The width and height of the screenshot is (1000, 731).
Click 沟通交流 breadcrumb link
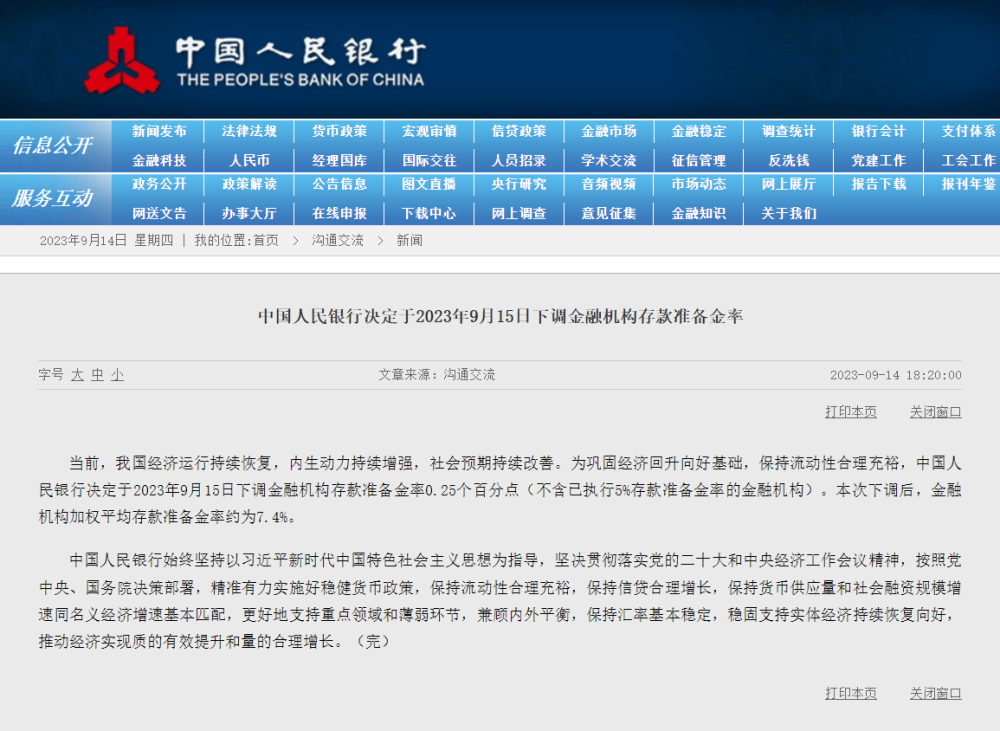coord(337,240)
